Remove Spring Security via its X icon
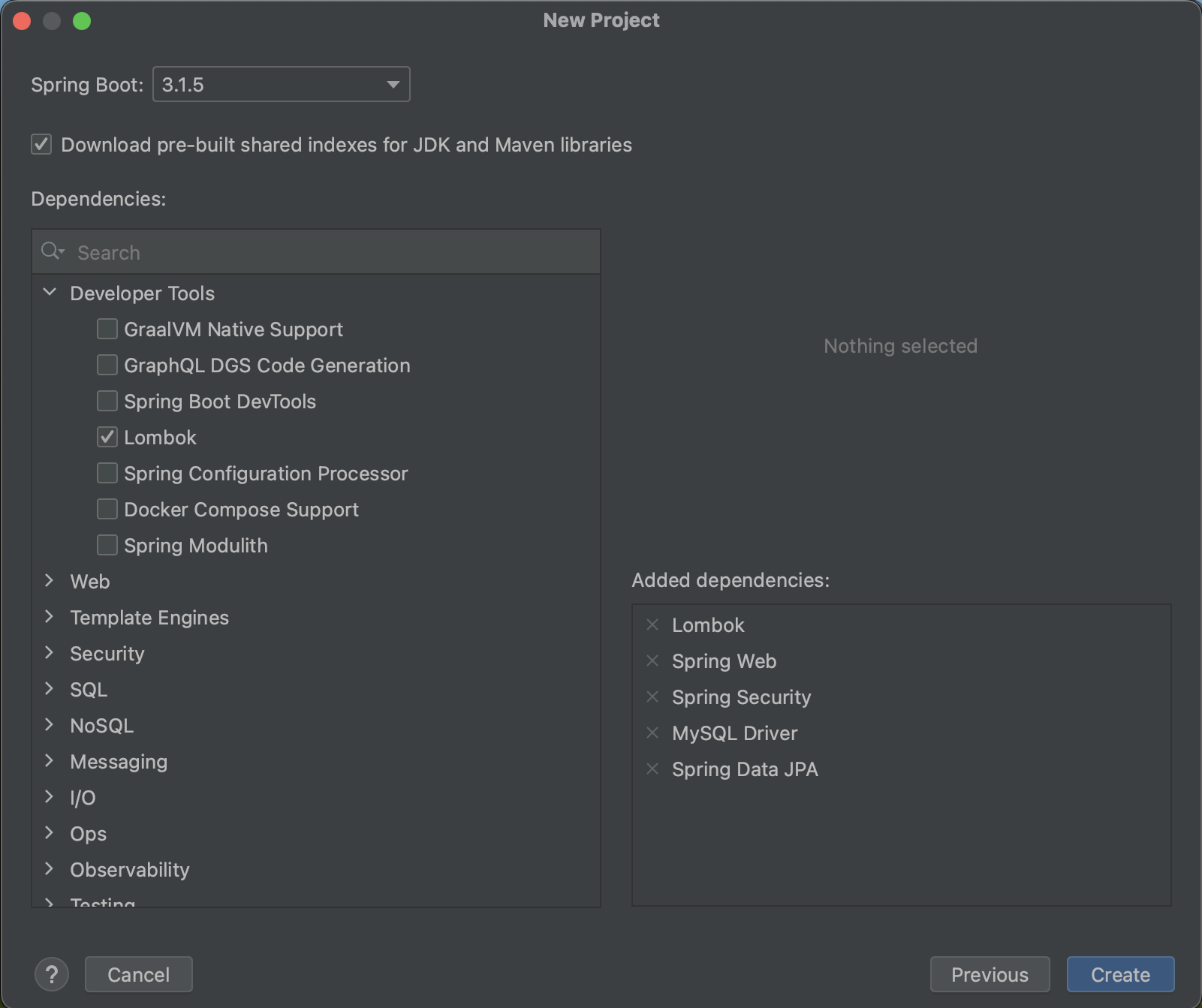This screenshot has width=1202, height=1008. [x=652, y=697]
